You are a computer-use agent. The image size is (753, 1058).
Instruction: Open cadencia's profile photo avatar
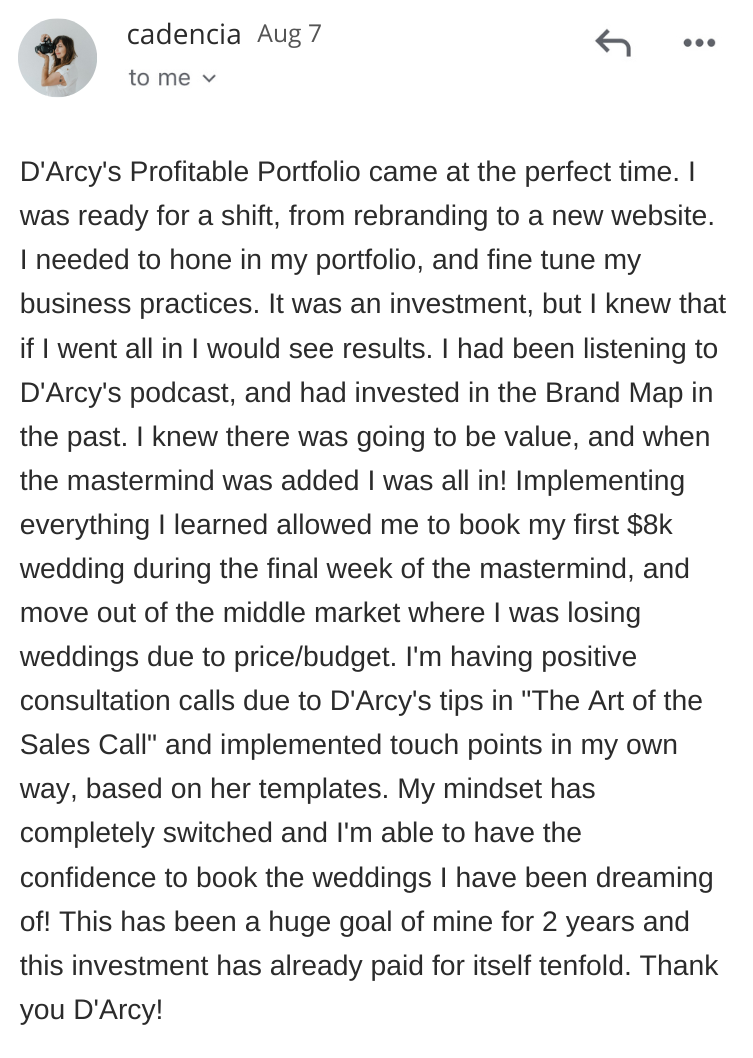(x=57, y=57)
